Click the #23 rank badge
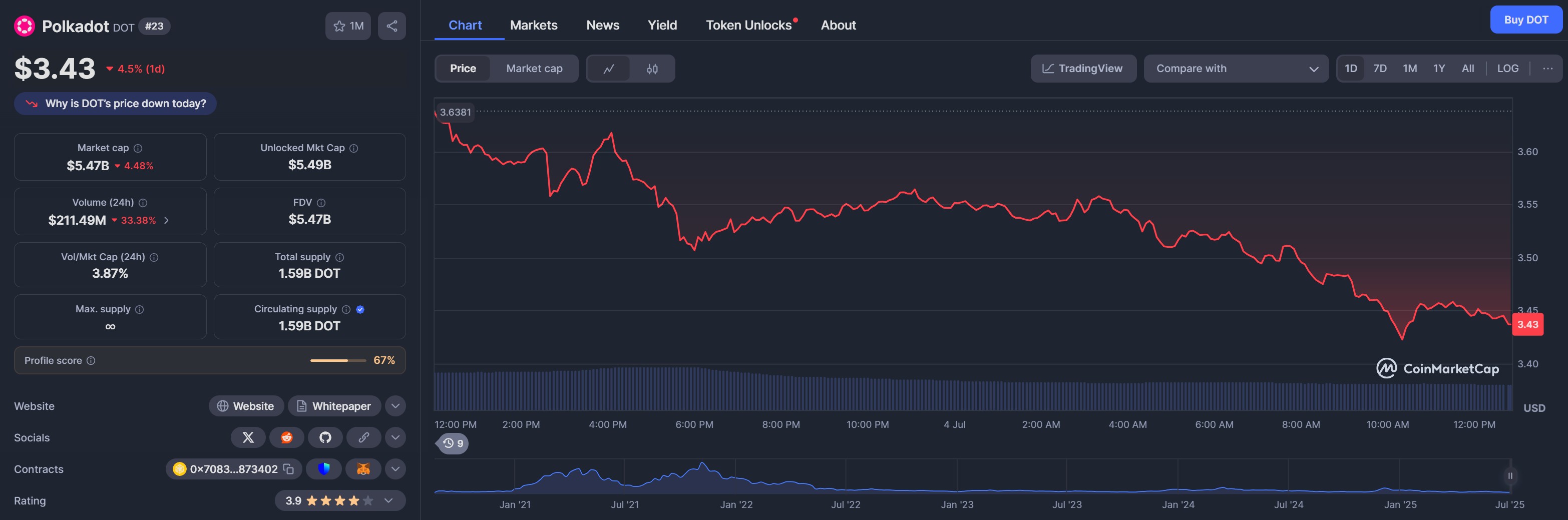The width and height of the screenshot is (1568, 520). click(154, 26)
